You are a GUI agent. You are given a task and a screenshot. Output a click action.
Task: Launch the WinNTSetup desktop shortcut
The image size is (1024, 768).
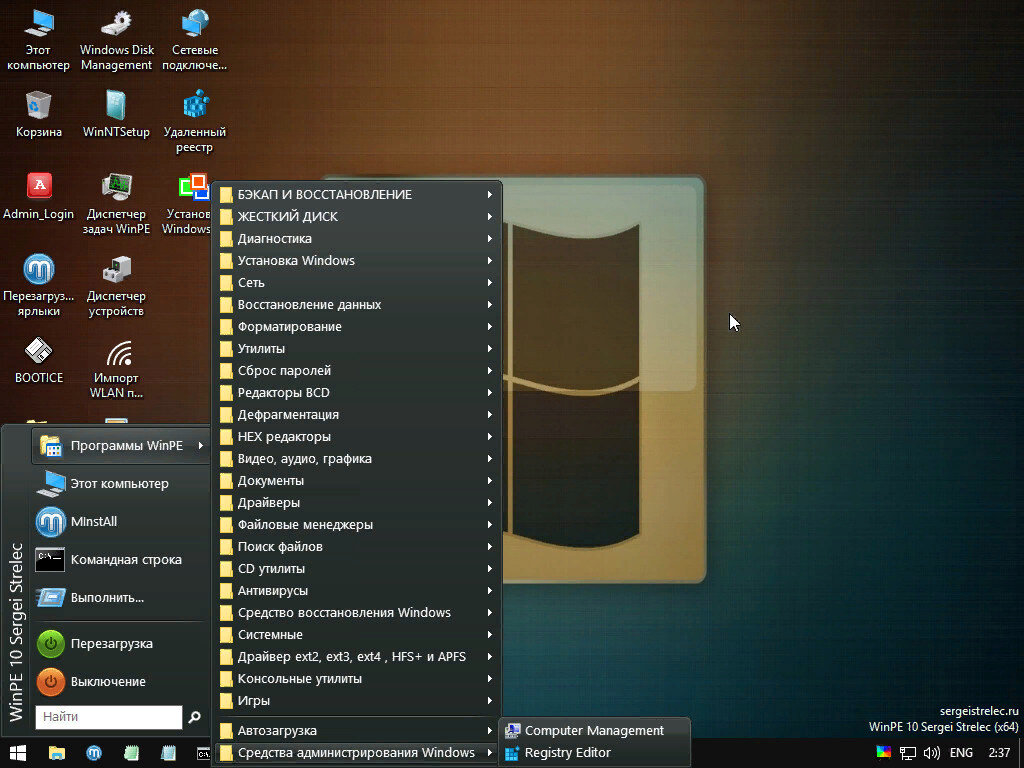(116, 114)
